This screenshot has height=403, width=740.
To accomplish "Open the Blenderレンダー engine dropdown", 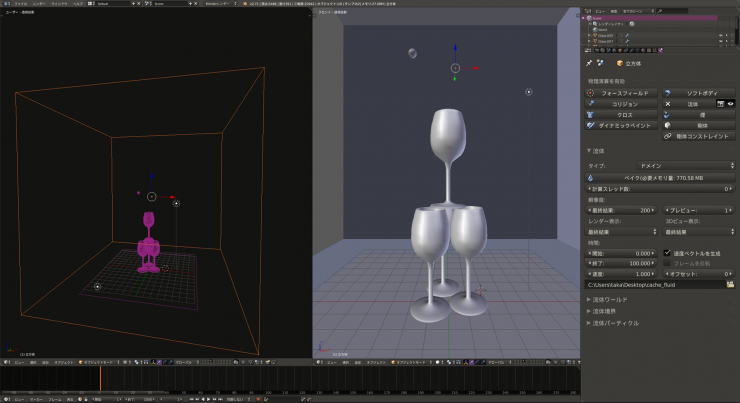I will [220, 3].
